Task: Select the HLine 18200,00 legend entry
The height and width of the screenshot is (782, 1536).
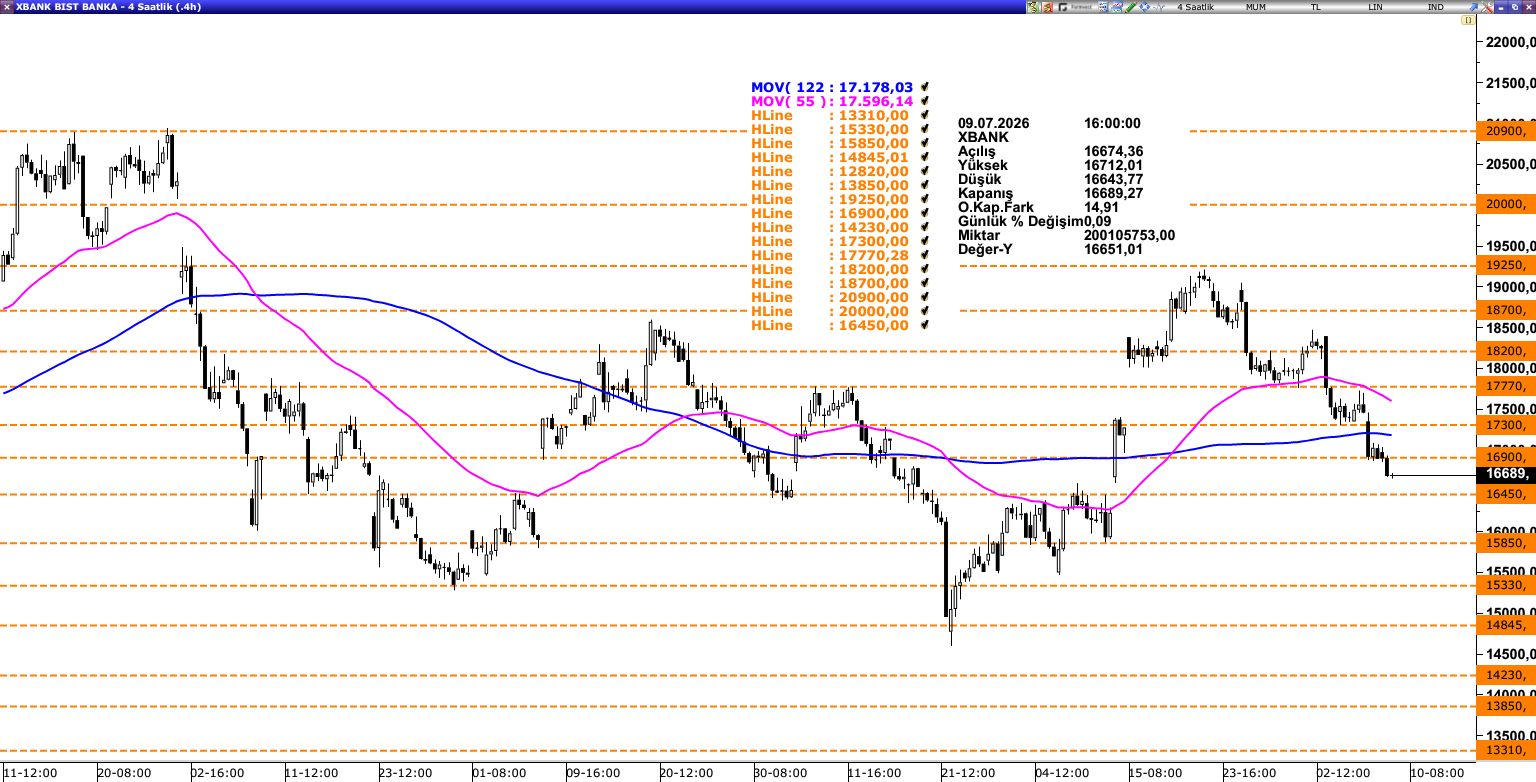Action: [830, 269]
